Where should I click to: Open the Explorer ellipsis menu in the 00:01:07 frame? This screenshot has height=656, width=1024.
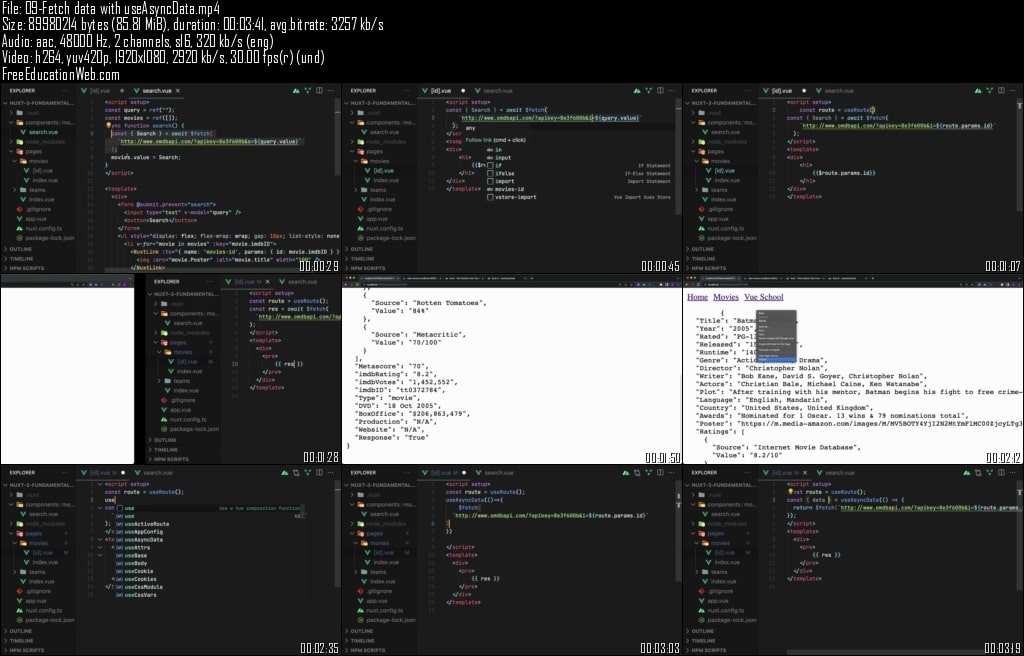point(746,91)
